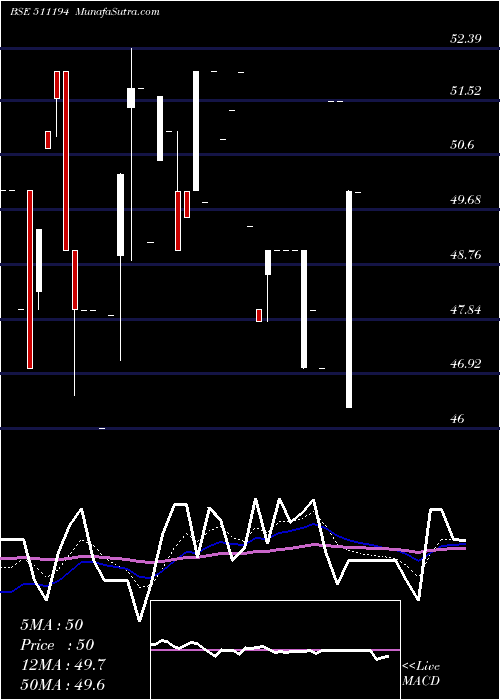Click the 5MA : 50 reading
The image size is (500, 700).
[52, 625]
